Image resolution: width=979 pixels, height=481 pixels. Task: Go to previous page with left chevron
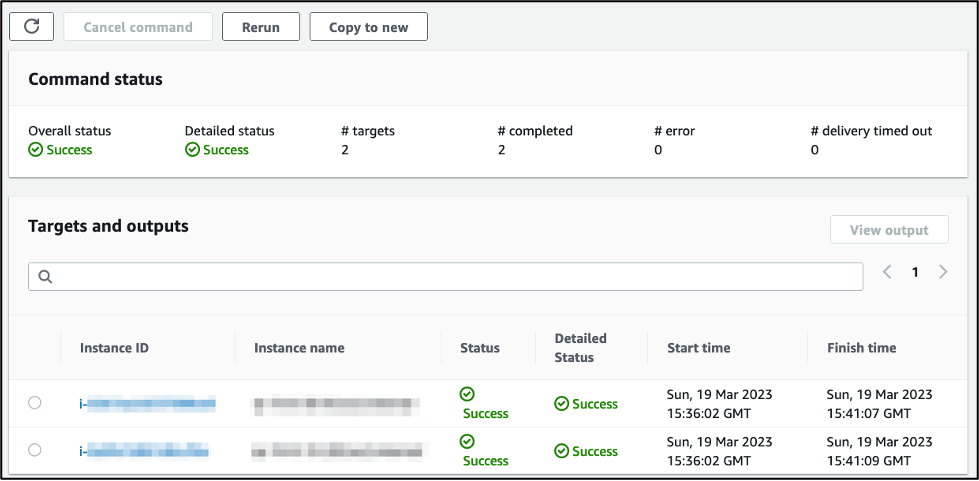(x=887, y=272)
